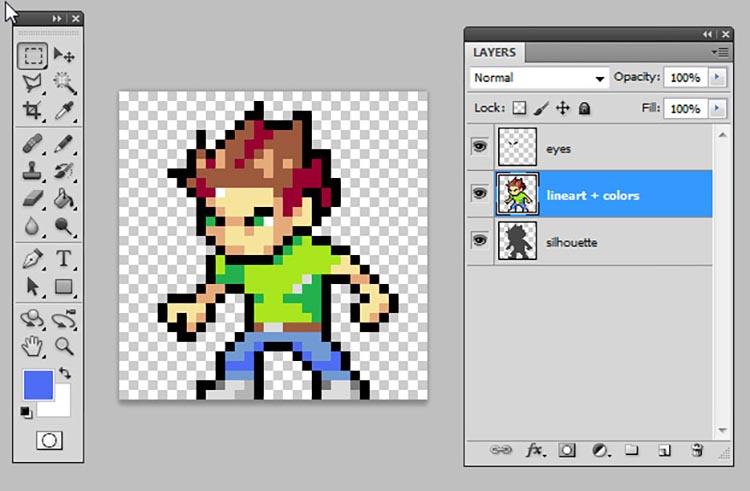Pick the Pencil tool
The width and height of the screenshot is (750, 491).
pos(64,144)
